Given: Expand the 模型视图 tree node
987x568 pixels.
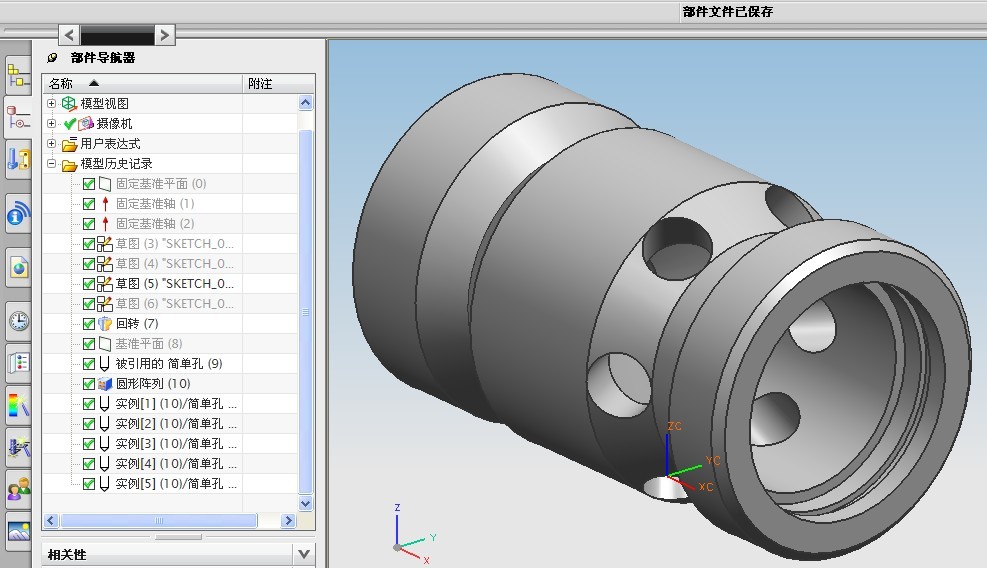Looking at the screenshot, I should [52, 103].
